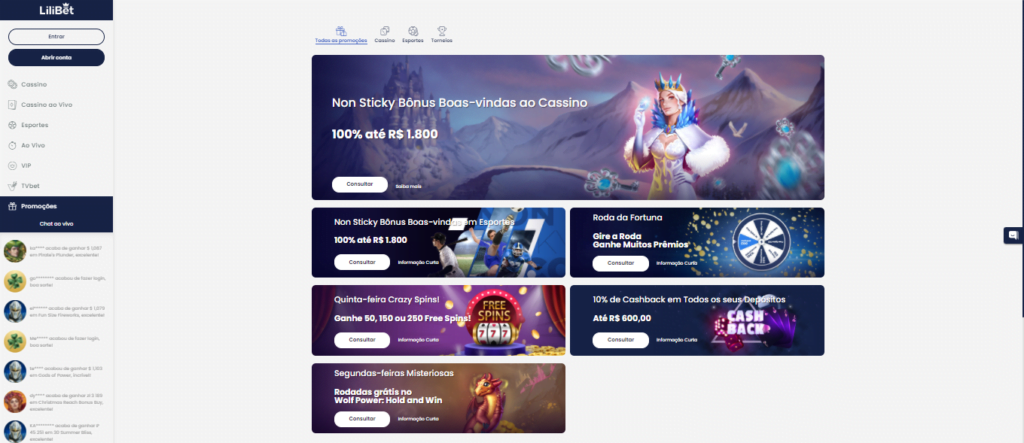Viewport: 1024px width, 443px height.
Task: Go to the VIP section icon
Action: (12, 165)
